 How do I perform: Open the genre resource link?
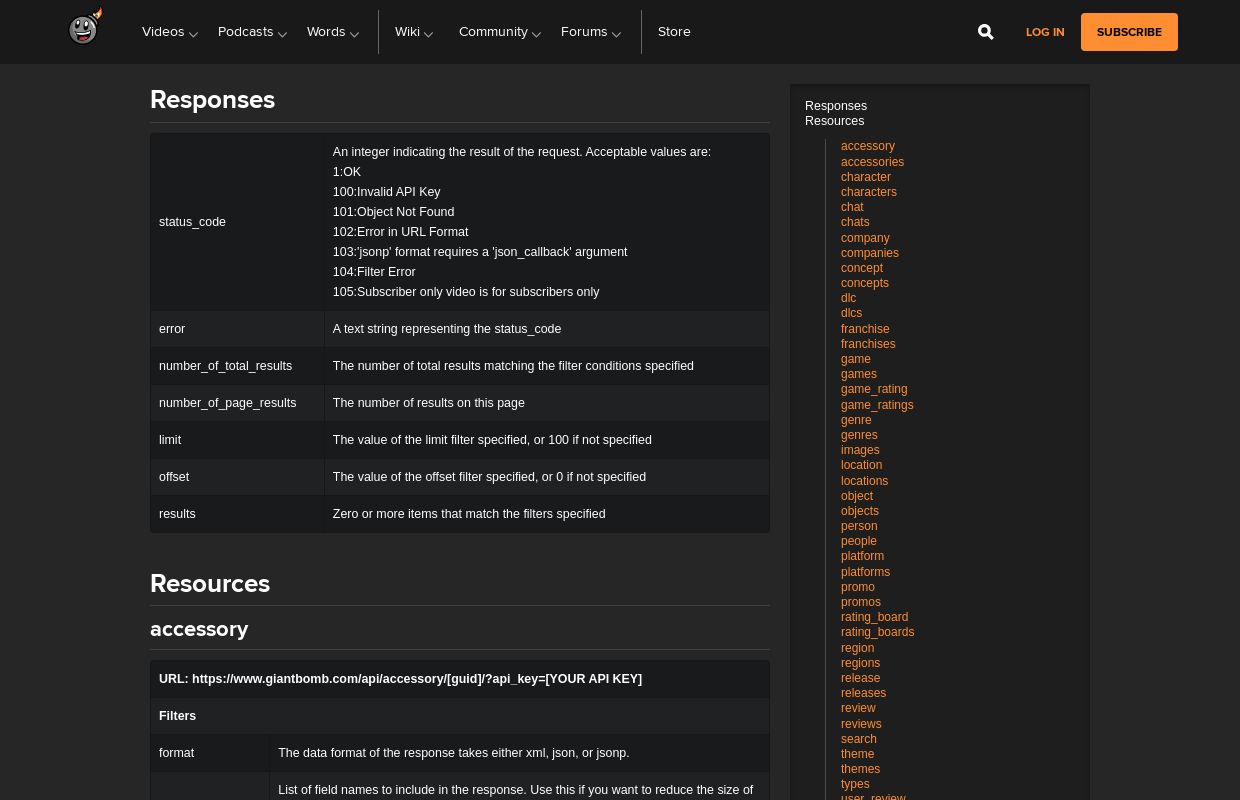856,420
